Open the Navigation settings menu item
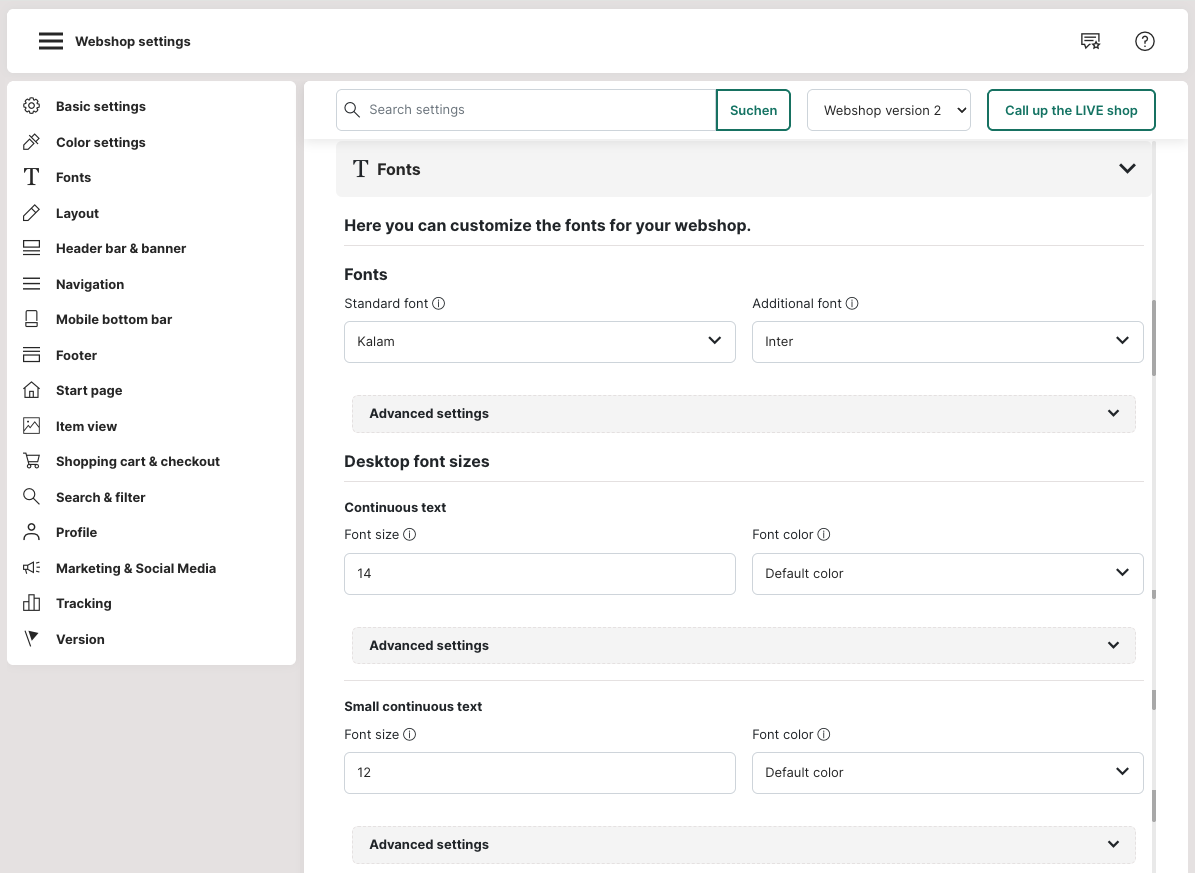Viewport: 1195px width, 873px height. point(90,284)
